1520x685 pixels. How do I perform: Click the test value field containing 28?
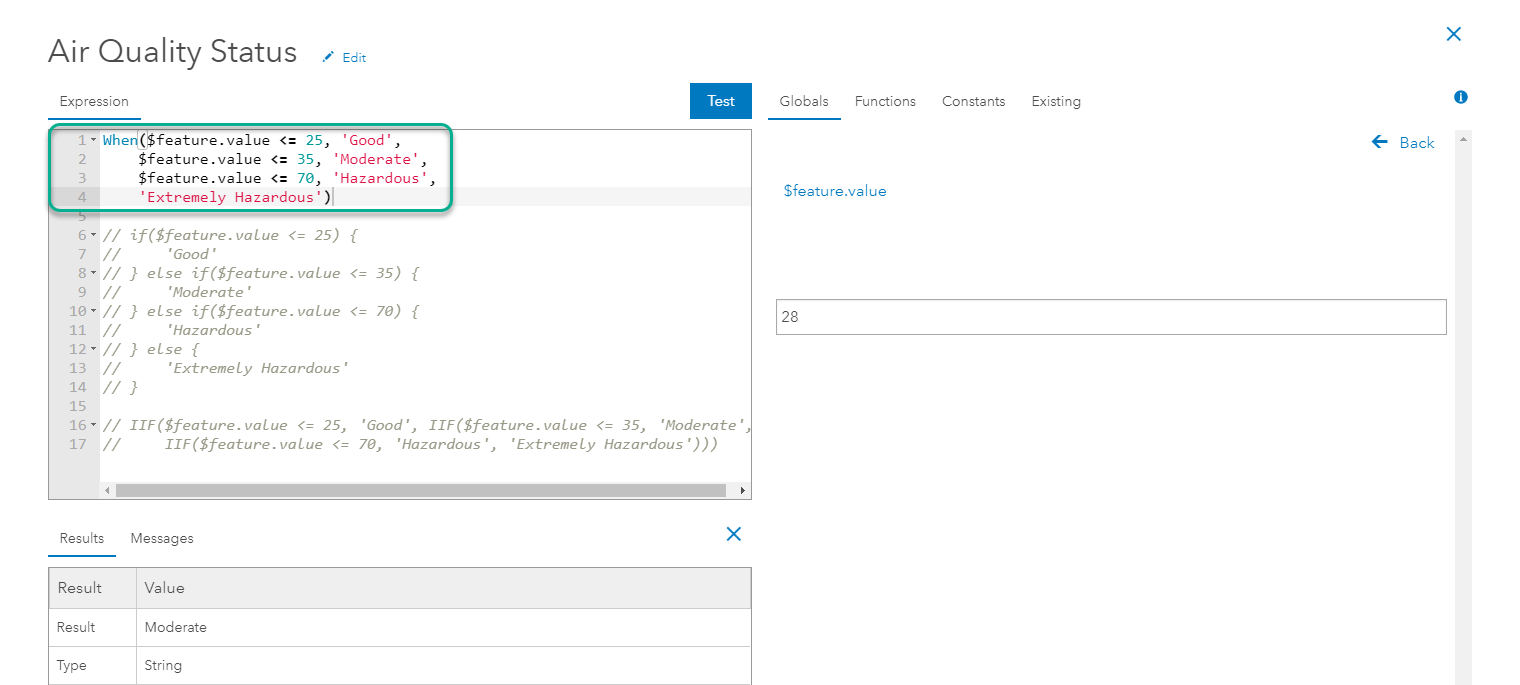1111,317
